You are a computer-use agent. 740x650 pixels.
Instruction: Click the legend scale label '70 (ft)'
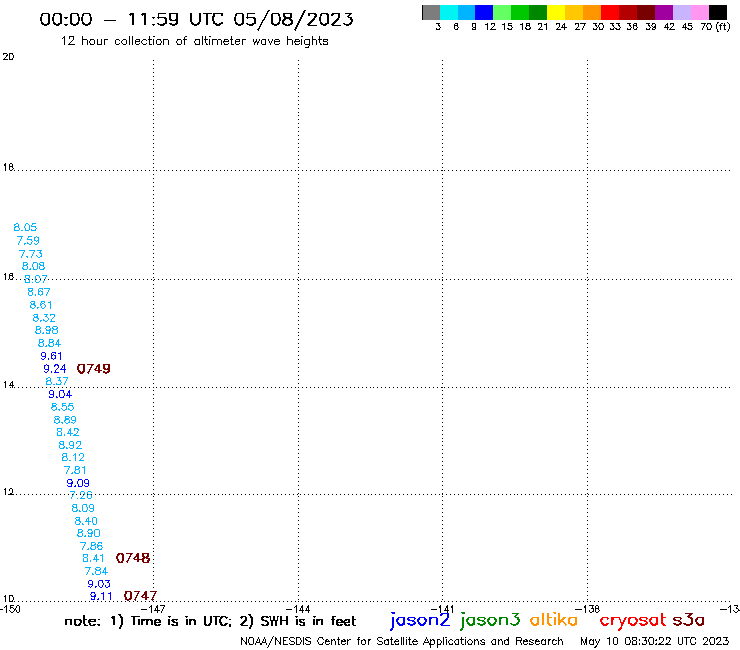(x=715, y=27)
